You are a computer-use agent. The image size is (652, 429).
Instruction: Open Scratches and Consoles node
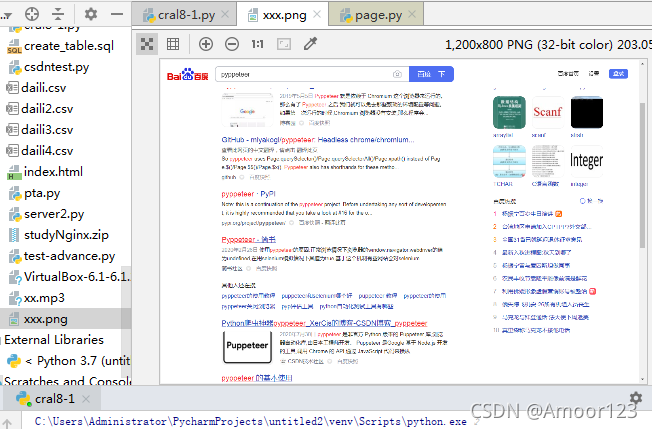coord(66,380)
